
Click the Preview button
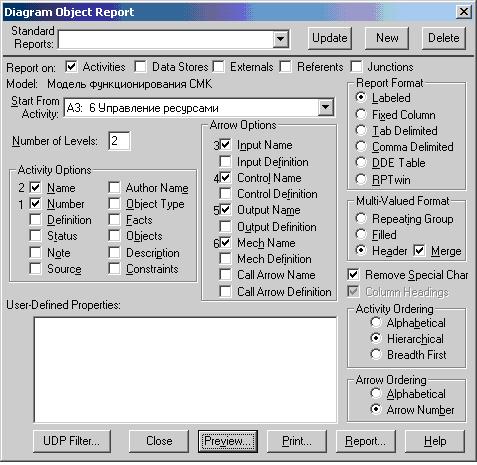point(228,441)
